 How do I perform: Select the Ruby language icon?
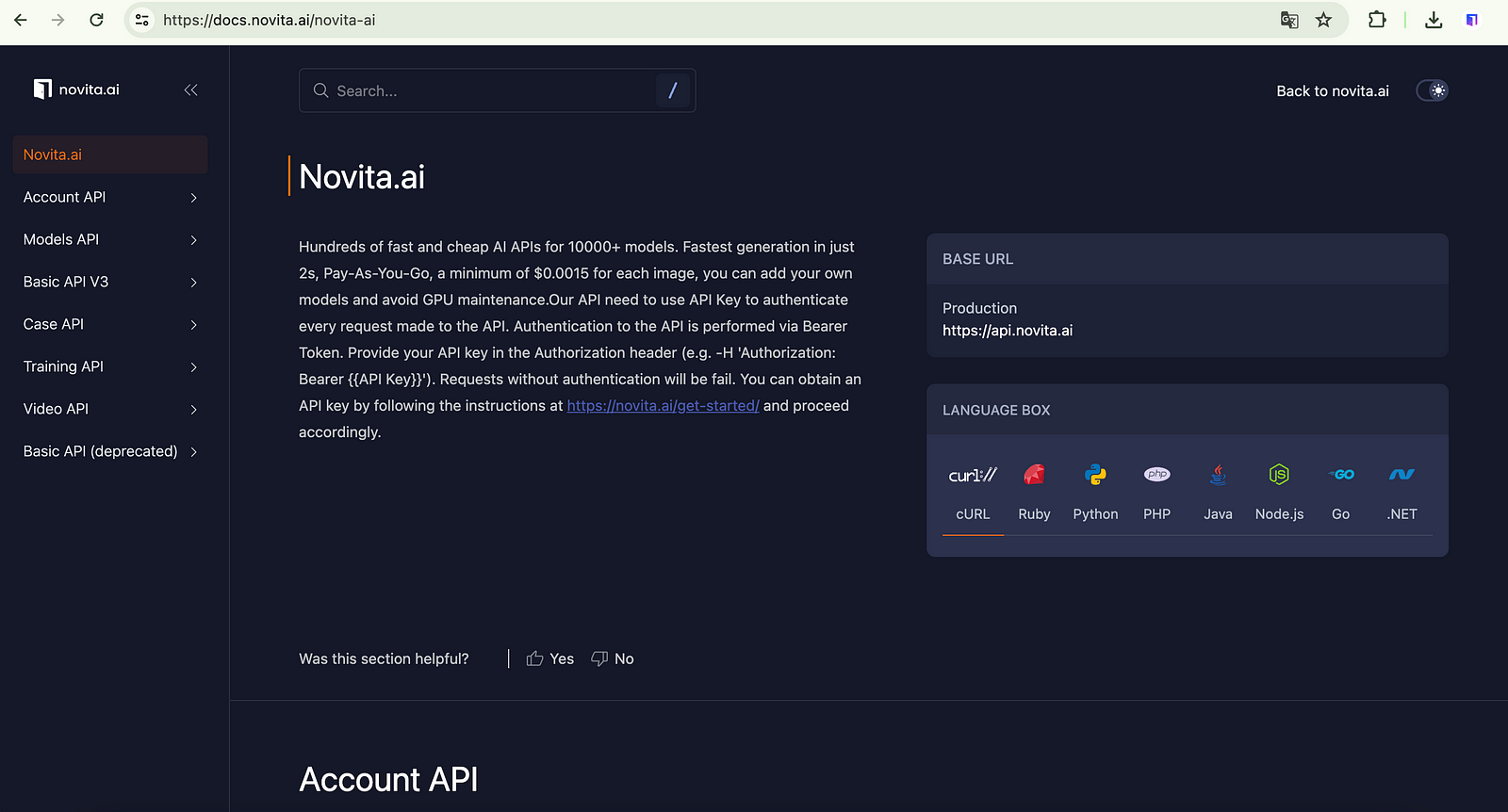(x=1034, y=475)
